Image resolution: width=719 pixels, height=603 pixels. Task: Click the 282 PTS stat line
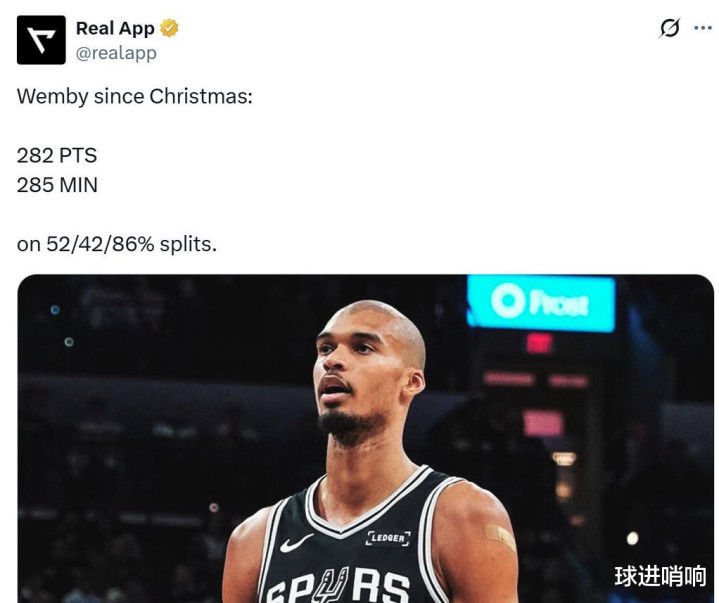(x=57, y=155)
